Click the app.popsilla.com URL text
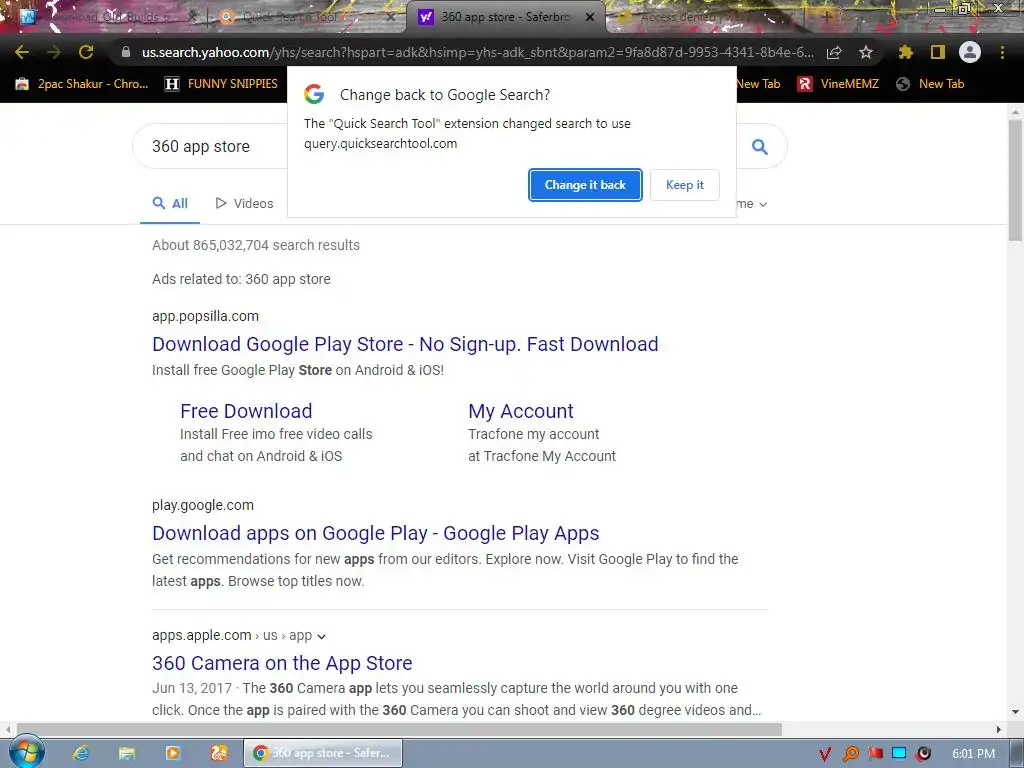 pyautogui.click(x=205, y=316)
